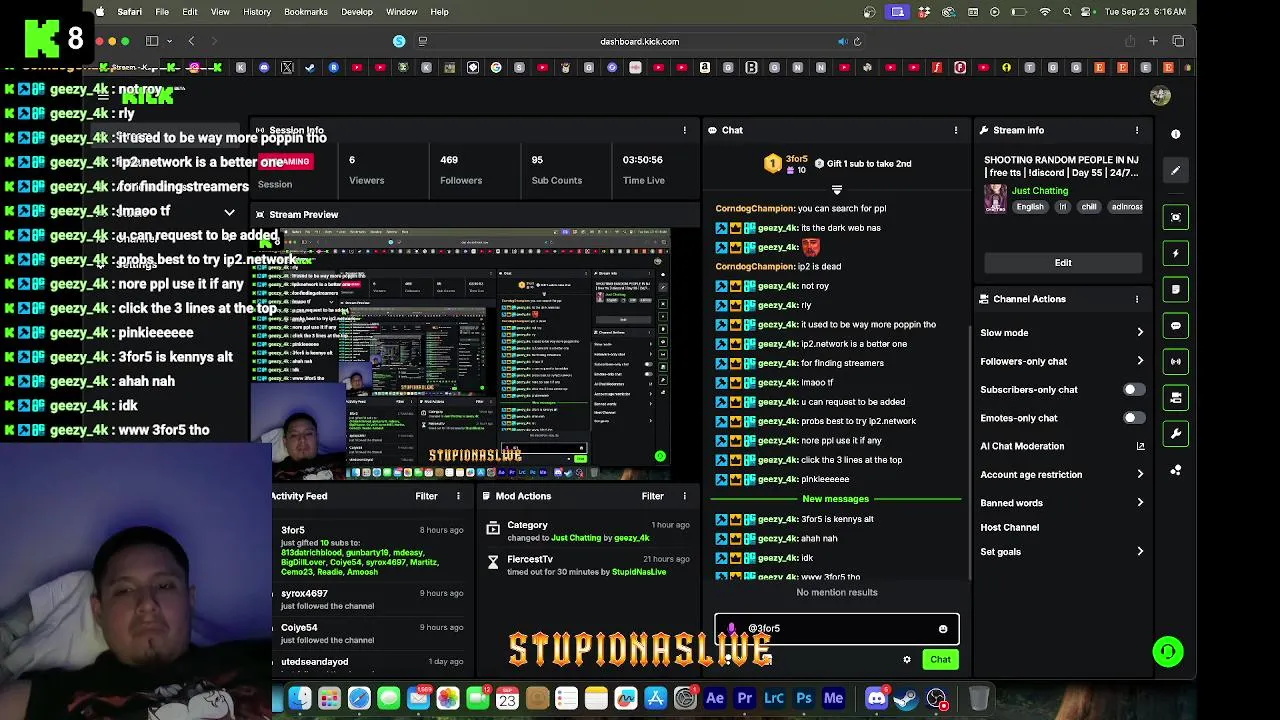Click New messages divider in chat
Screen dimensions: 1280x720
[x=836, y=499]
